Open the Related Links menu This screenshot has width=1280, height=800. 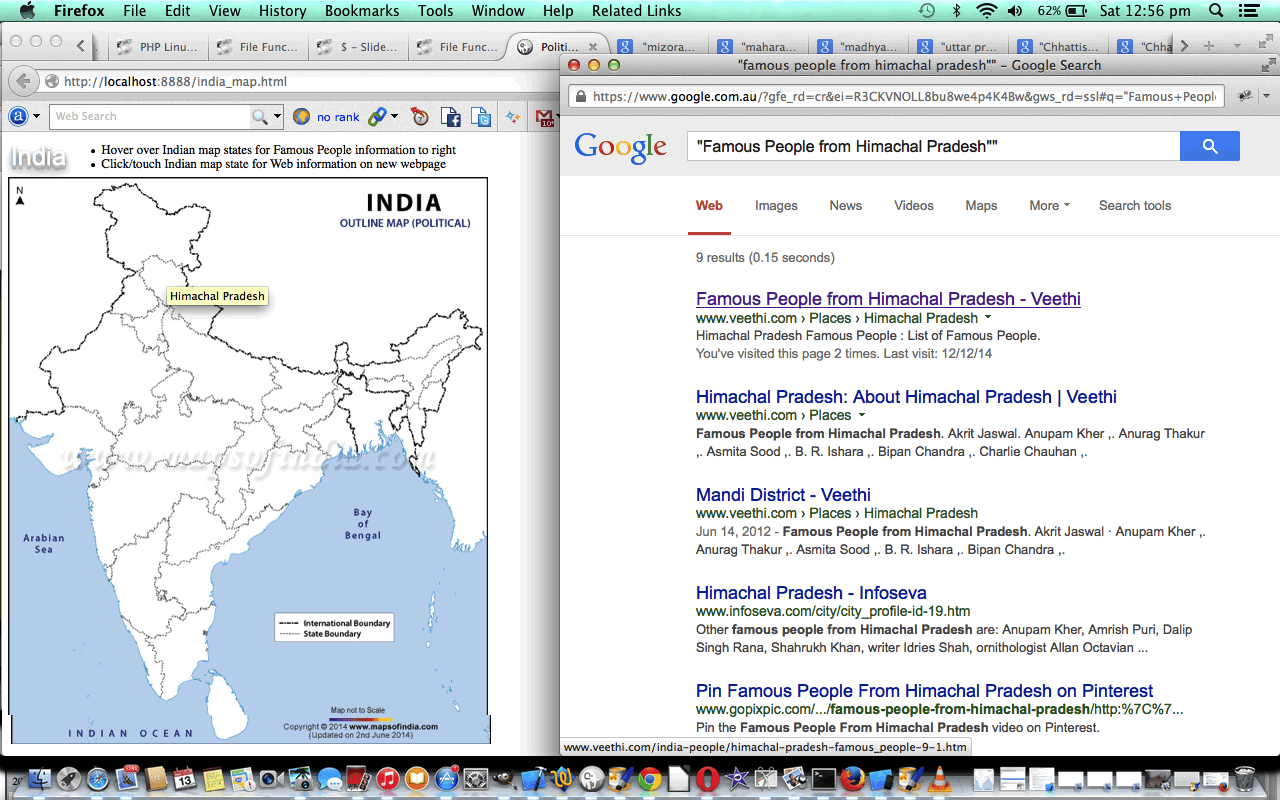tap(636, 11)
